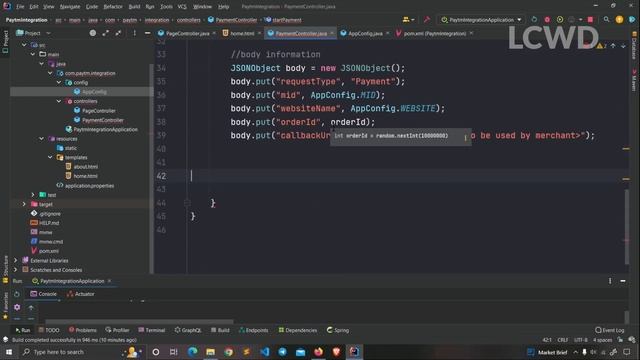Click the locate file target icon in Project panel

93,33
